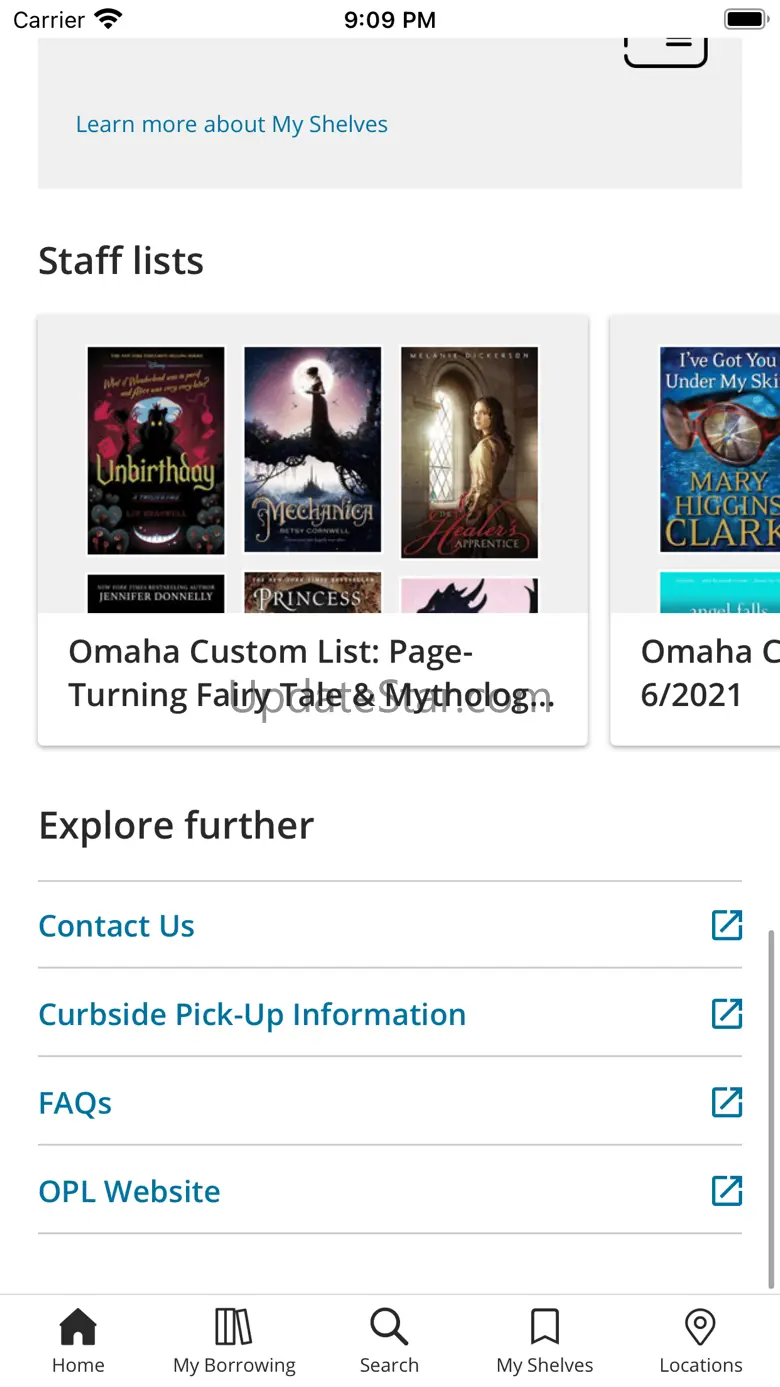Click external link icon beside OPL Website
Viewport: 780px width, 1387px height.
[x=727, y=1190]
